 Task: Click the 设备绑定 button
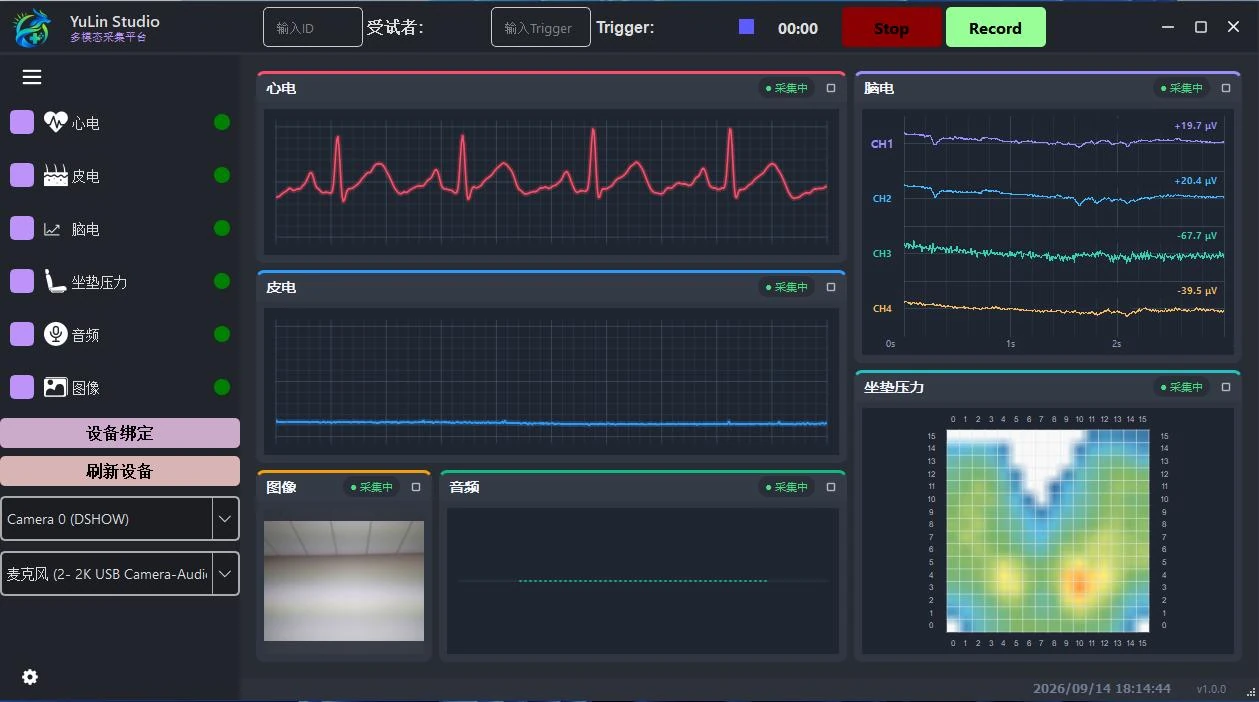[x=120, y=433]
